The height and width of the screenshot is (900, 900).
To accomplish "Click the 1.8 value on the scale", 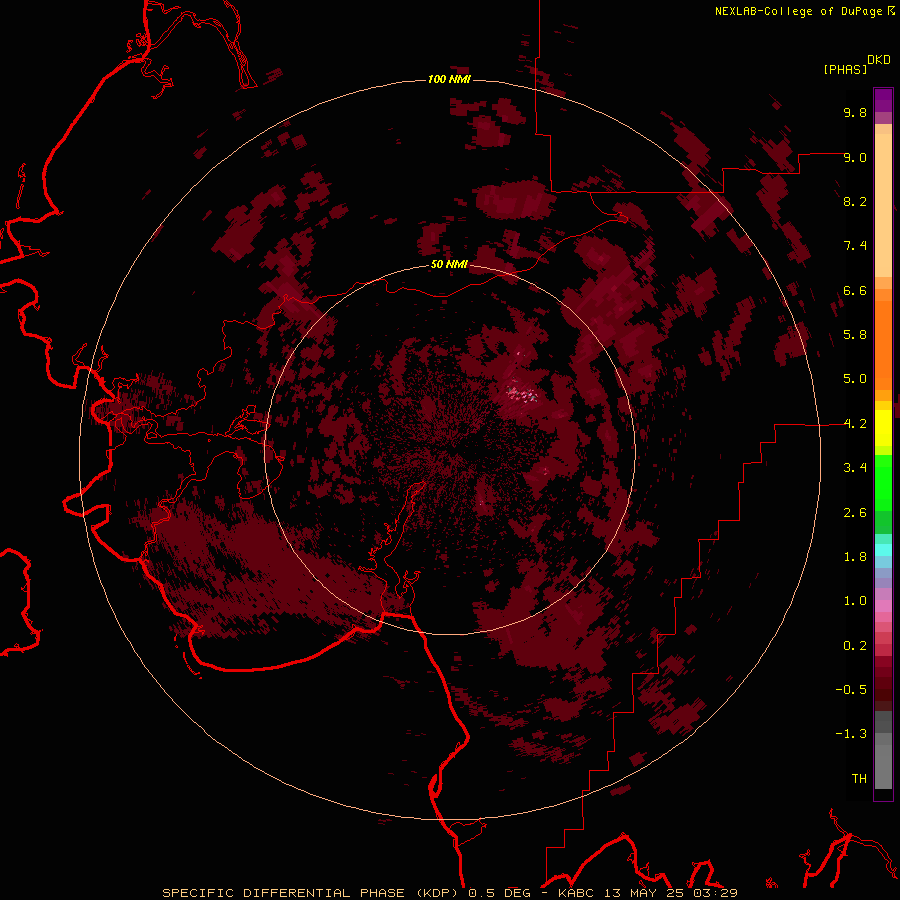I will pos(855,557).
